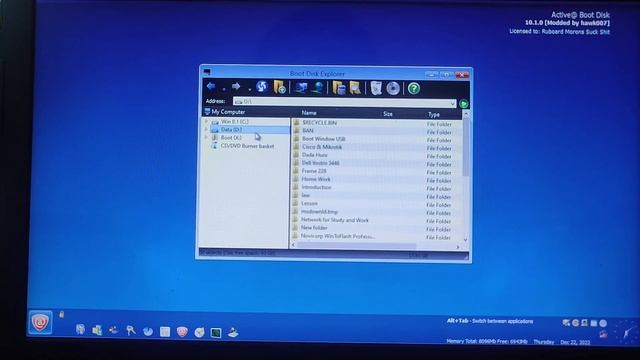640x360 pixels.
Task: Open the back history dropdown arrow
Action: [224, 89]
